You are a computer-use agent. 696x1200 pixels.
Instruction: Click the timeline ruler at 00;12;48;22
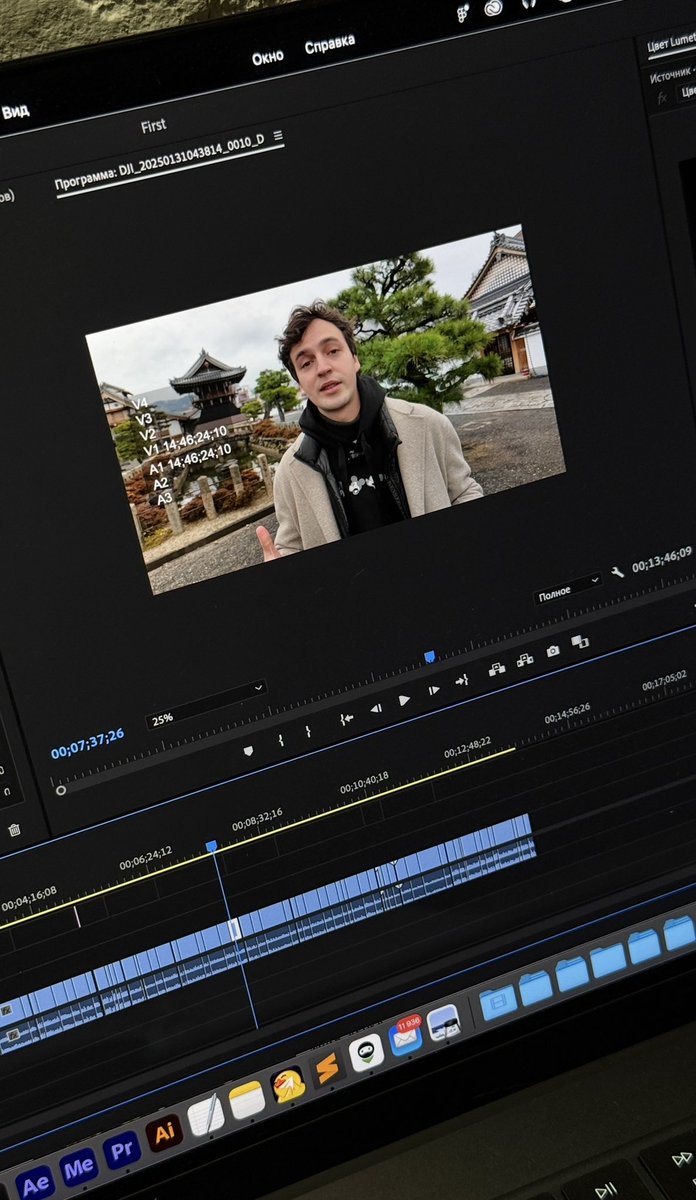pyautogui.click(x=467, y=747)
